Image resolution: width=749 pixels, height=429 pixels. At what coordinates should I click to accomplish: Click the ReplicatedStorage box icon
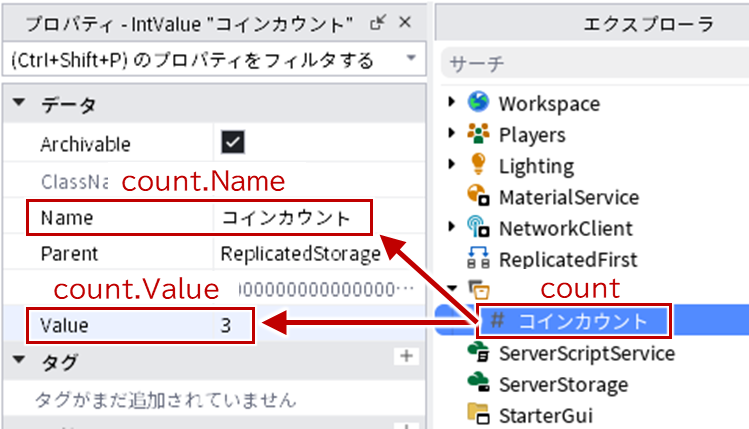click(x=478, y=289)
